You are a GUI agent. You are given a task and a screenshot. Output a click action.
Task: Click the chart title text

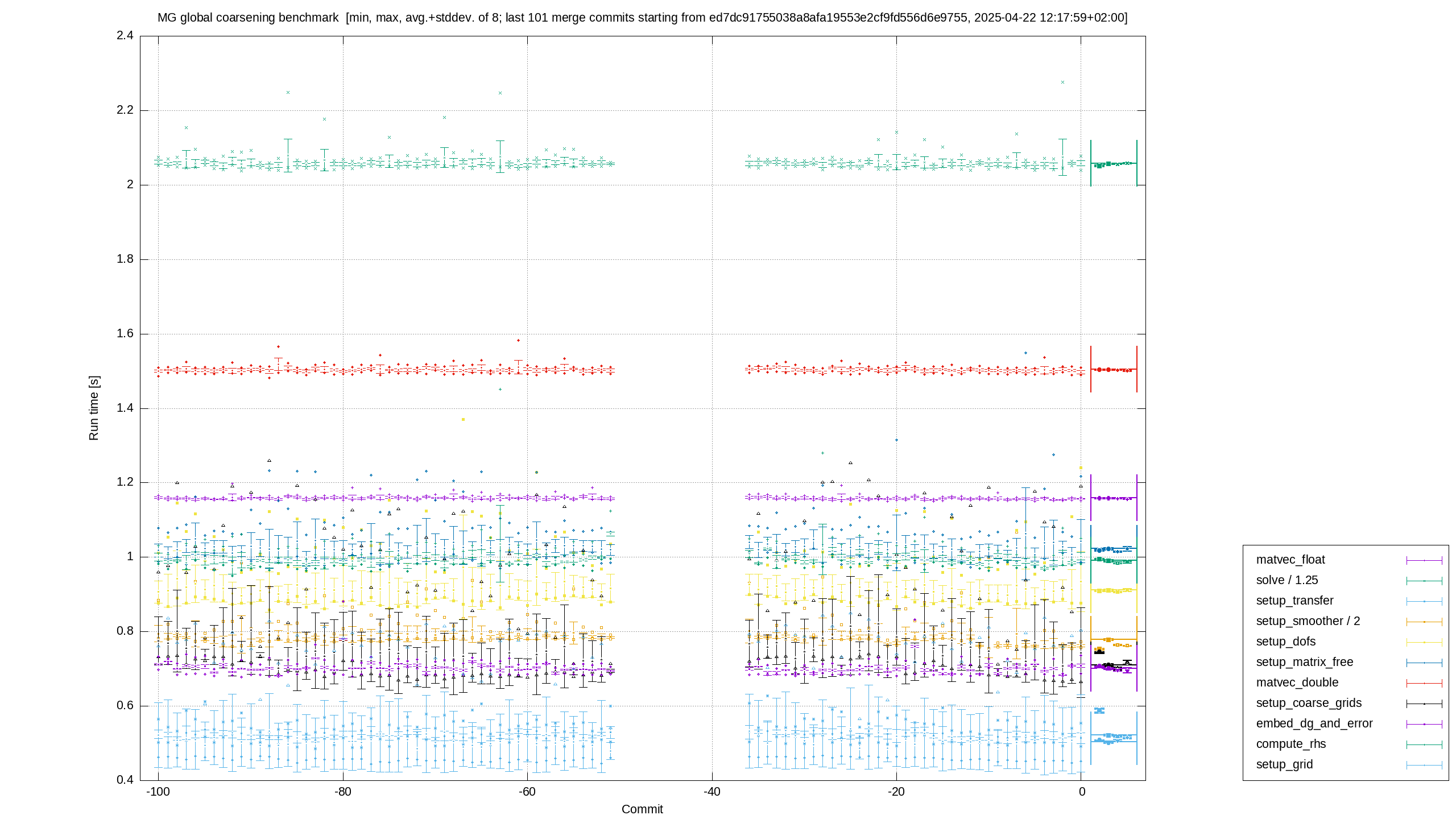click(x=642, y=18)
